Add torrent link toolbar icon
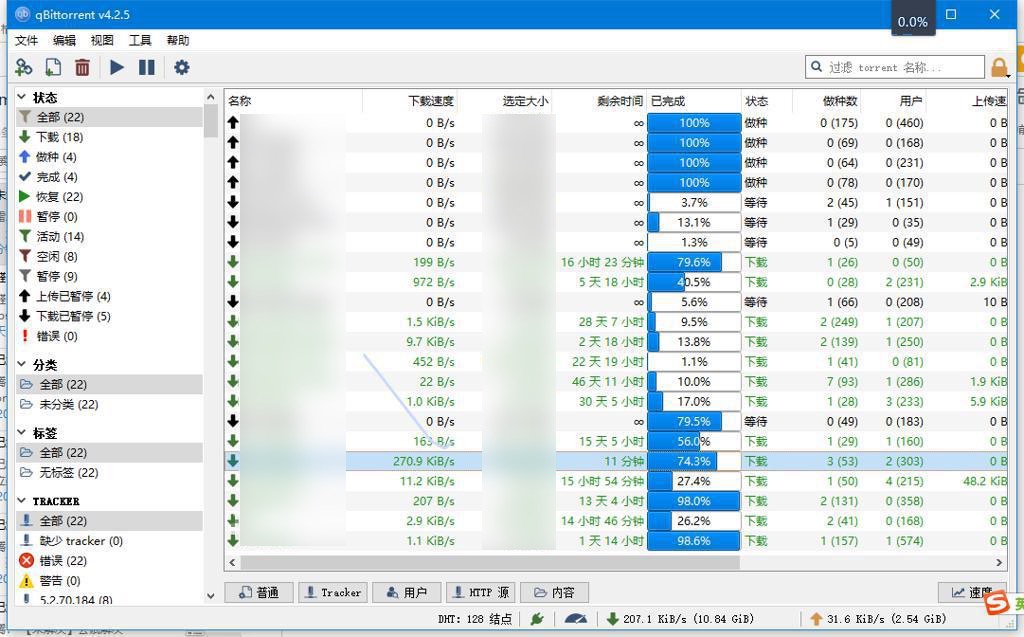Image resolution: width=1024 pixels, height=637 pixels. point(24,67)
